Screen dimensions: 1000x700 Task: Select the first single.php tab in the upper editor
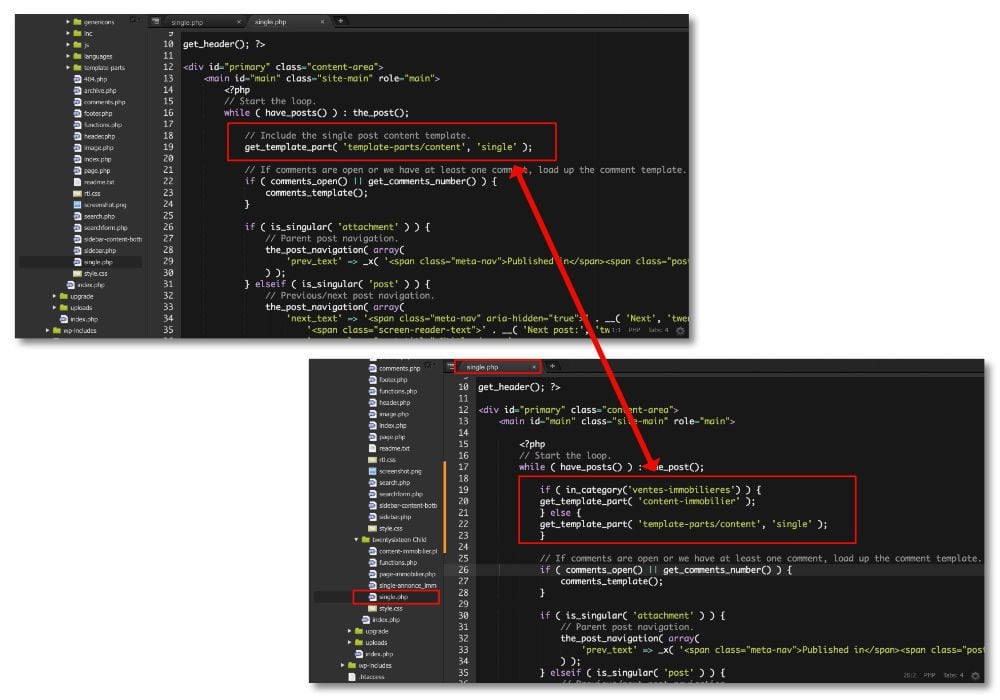[192, 21]
